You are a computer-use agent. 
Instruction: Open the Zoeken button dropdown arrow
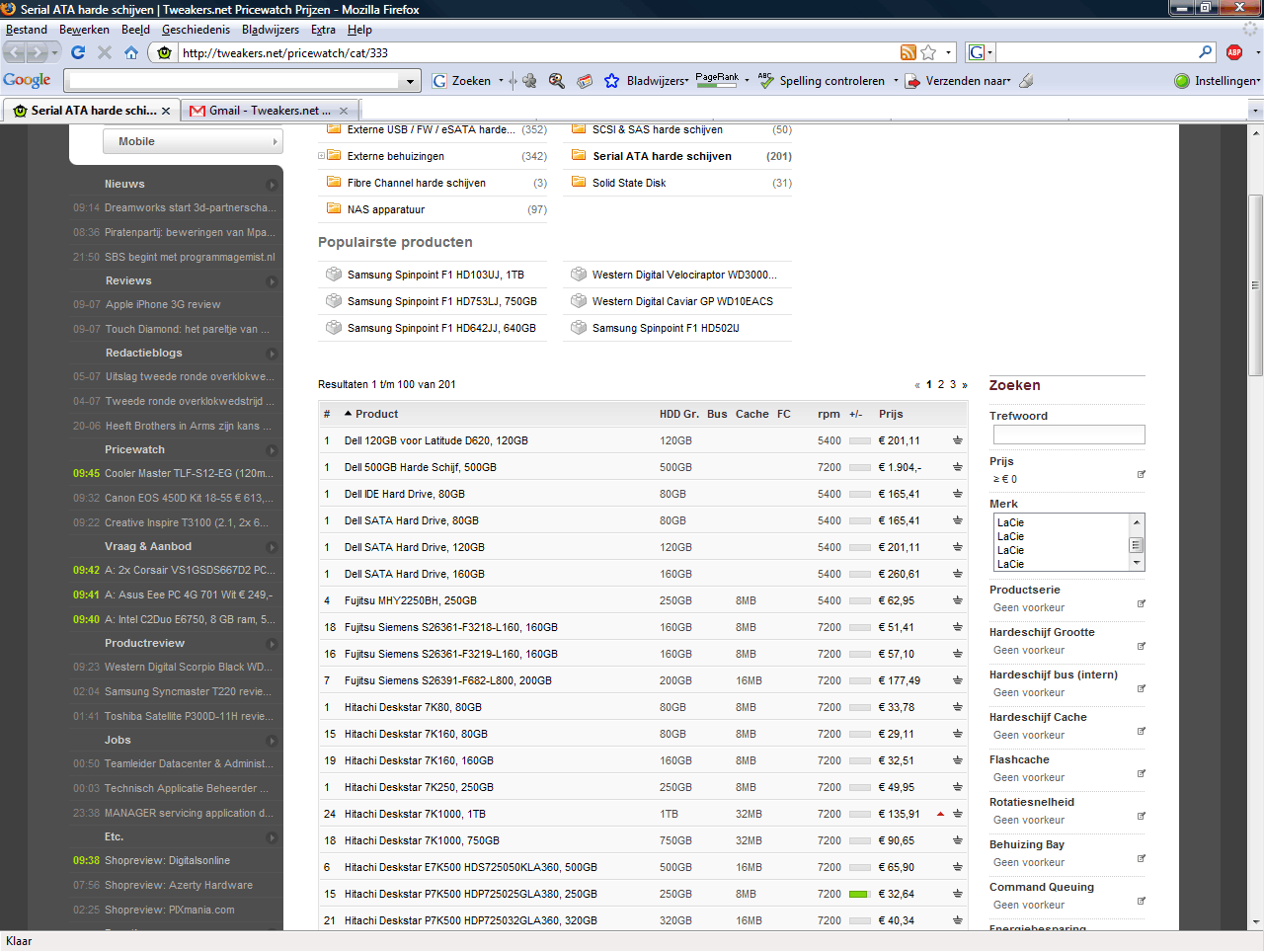(501, 81)
